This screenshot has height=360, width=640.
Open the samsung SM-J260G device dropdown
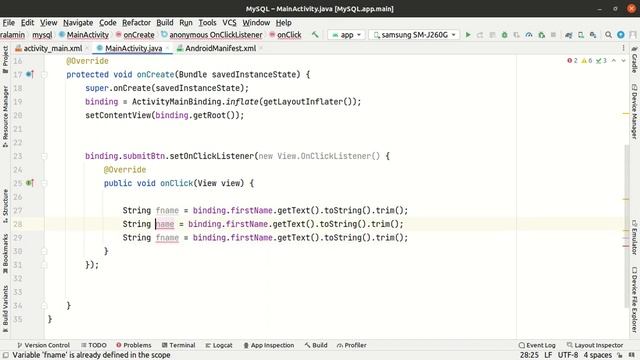(x=414, y=35)
